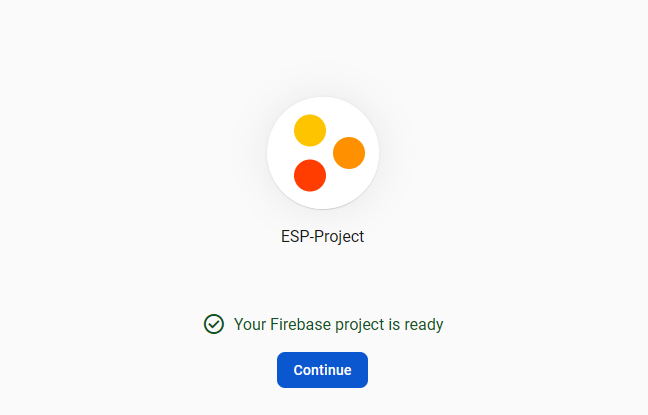The height and width of the screenshot is (415, 648).
Task: Click the three-dot animation badge center
Action: point(323,153)
